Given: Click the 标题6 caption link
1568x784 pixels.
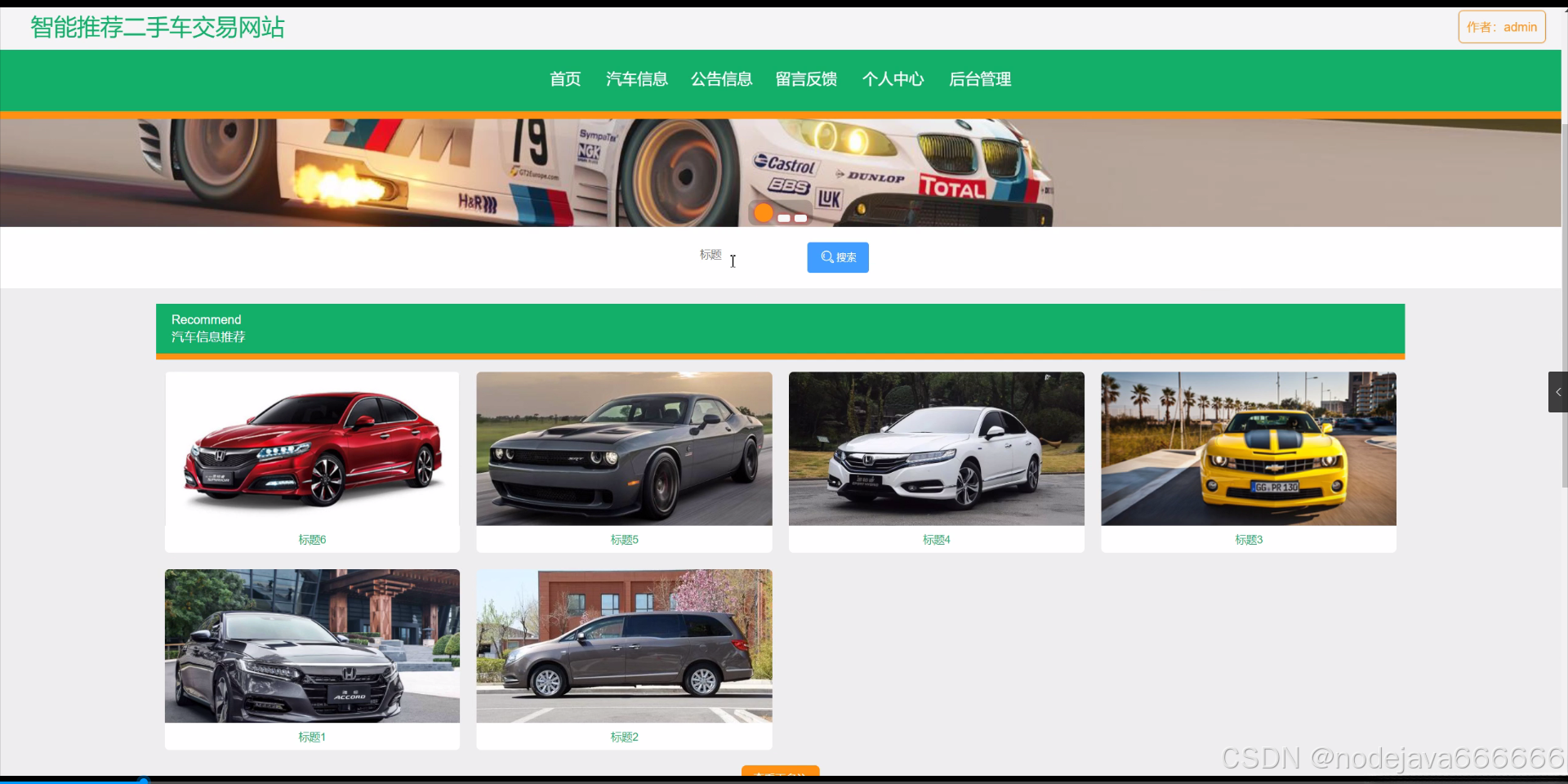Looking at the screenshot, I should [x=312, y=540].
